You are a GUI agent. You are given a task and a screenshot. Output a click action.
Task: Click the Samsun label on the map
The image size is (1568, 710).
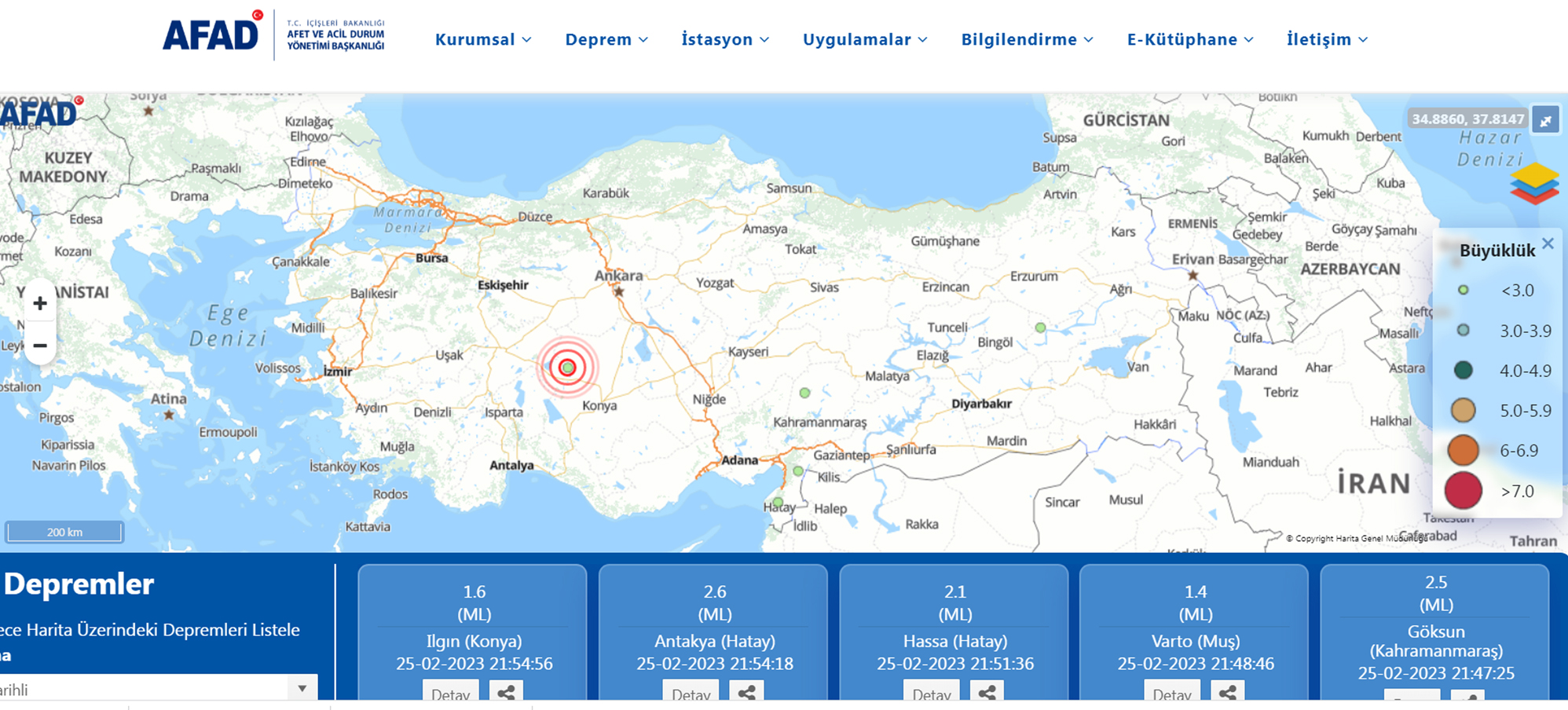789,188
